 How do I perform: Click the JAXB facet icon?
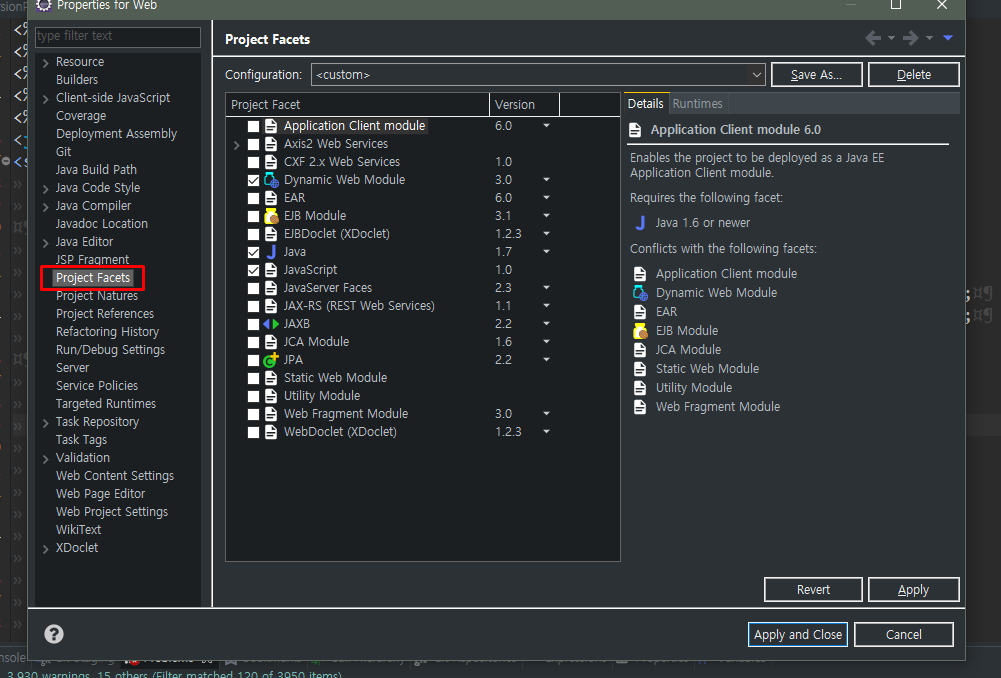[271, 323]
